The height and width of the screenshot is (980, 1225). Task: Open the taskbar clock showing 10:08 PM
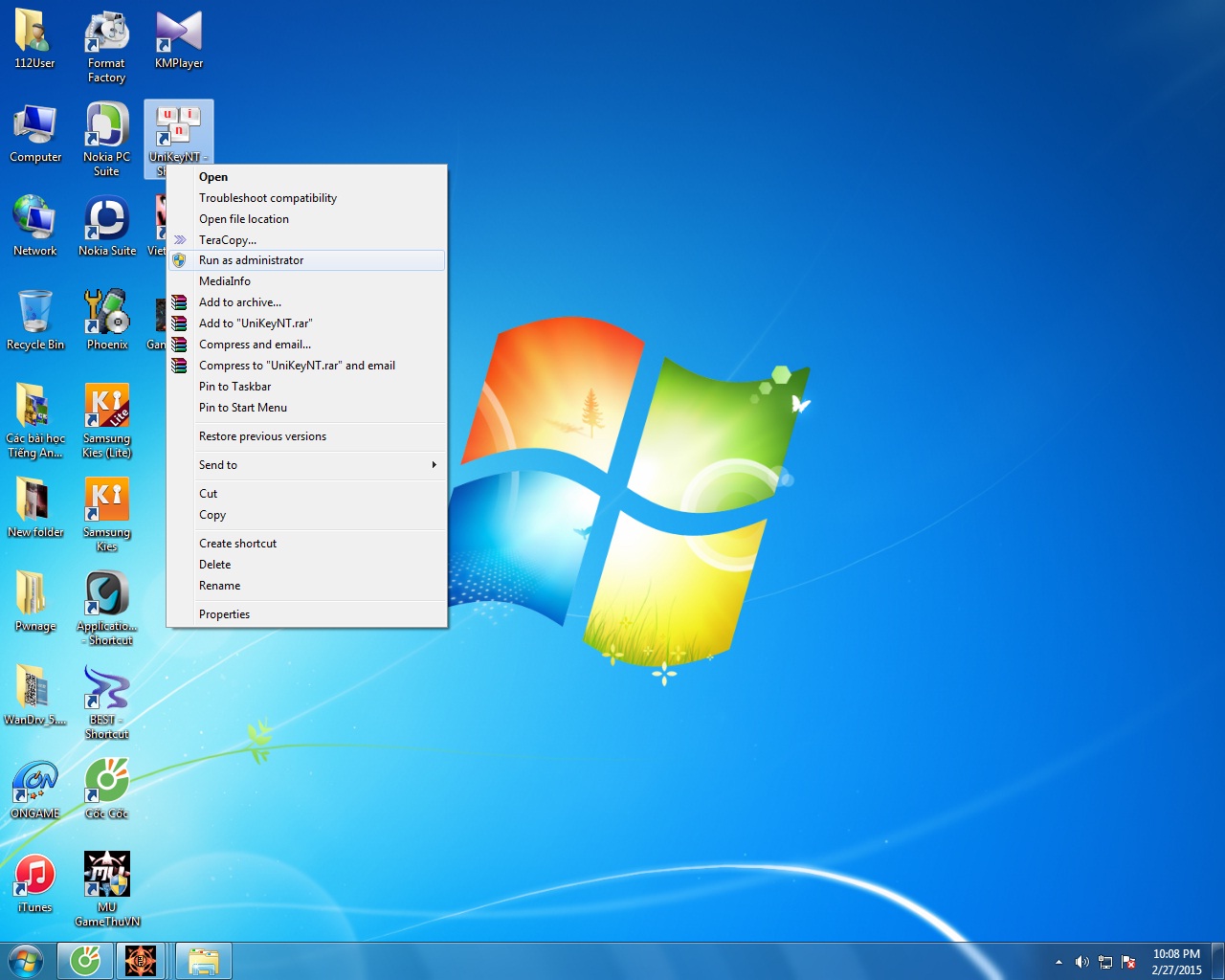(1176, 962)
